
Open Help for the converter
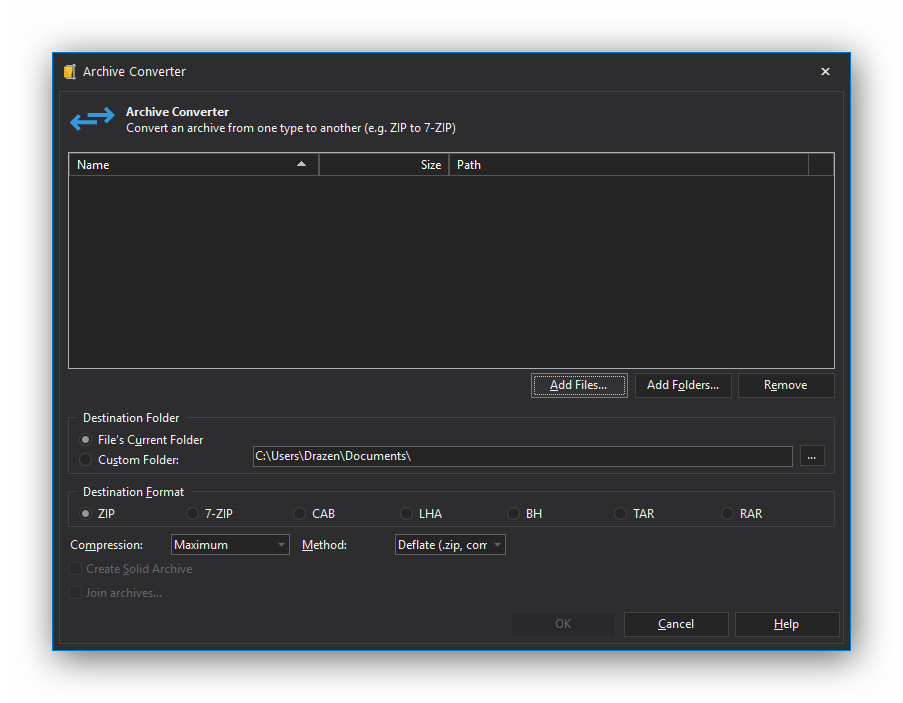coord(787,624)
